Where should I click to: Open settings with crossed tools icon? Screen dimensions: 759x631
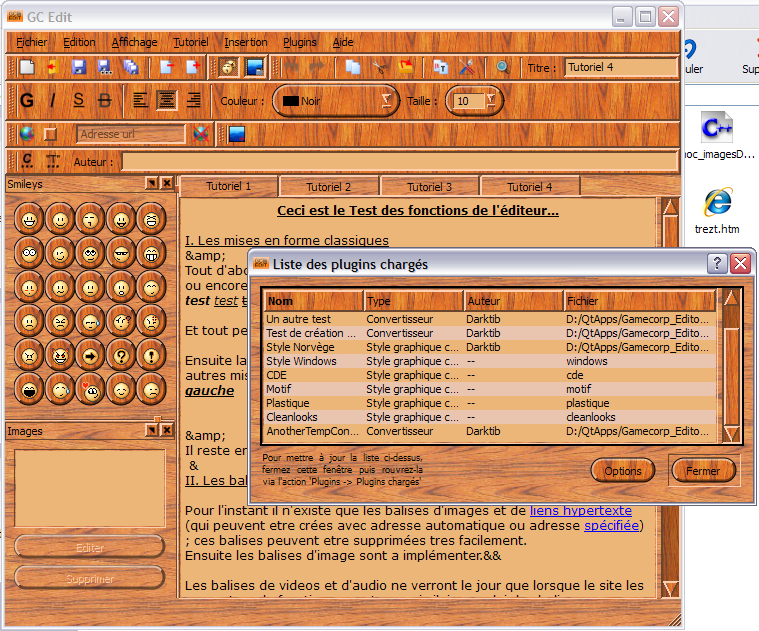[467, 67]
